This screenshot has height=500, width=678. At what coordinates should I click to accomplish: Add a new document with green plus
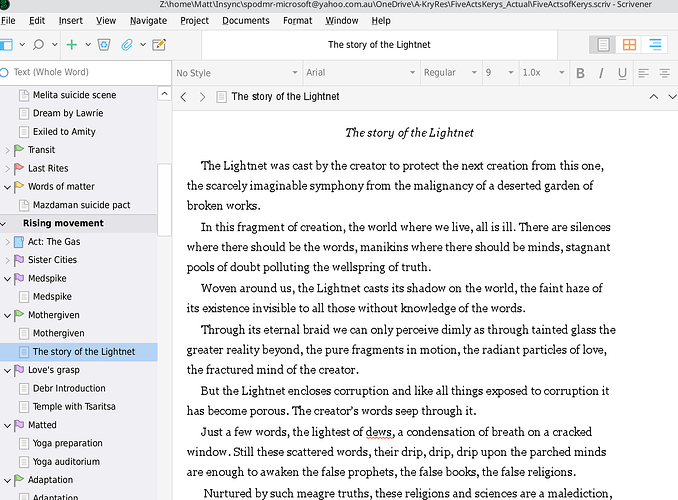tap(72, 45)
